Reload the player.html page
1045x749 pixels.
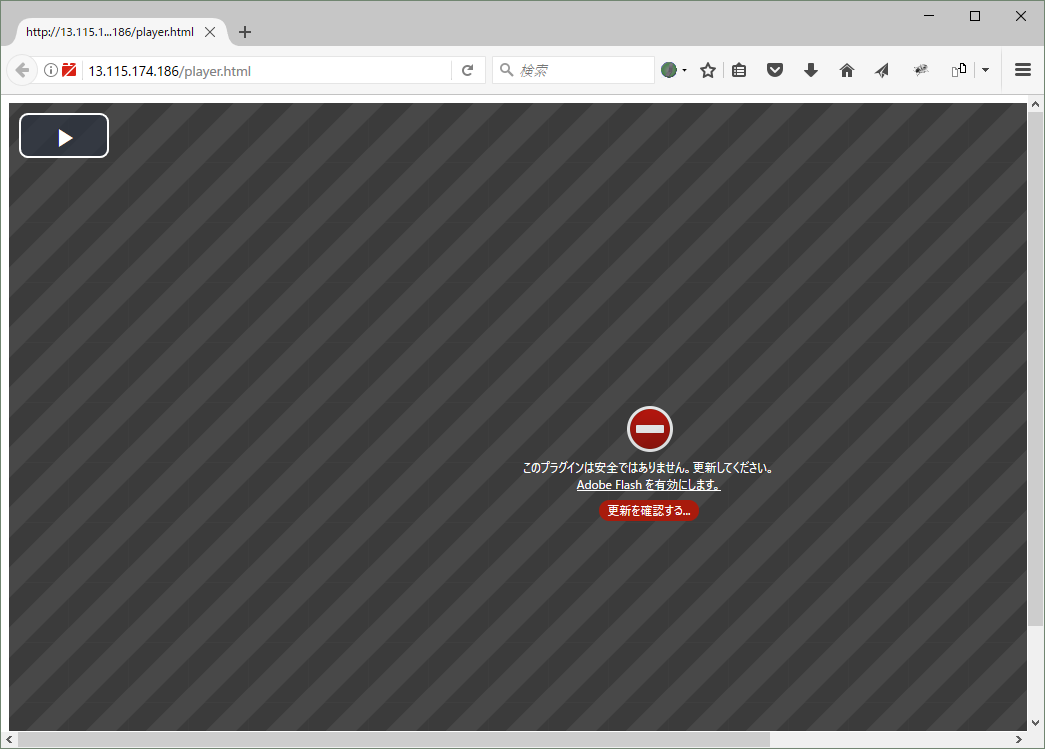[x=467, y=70]
